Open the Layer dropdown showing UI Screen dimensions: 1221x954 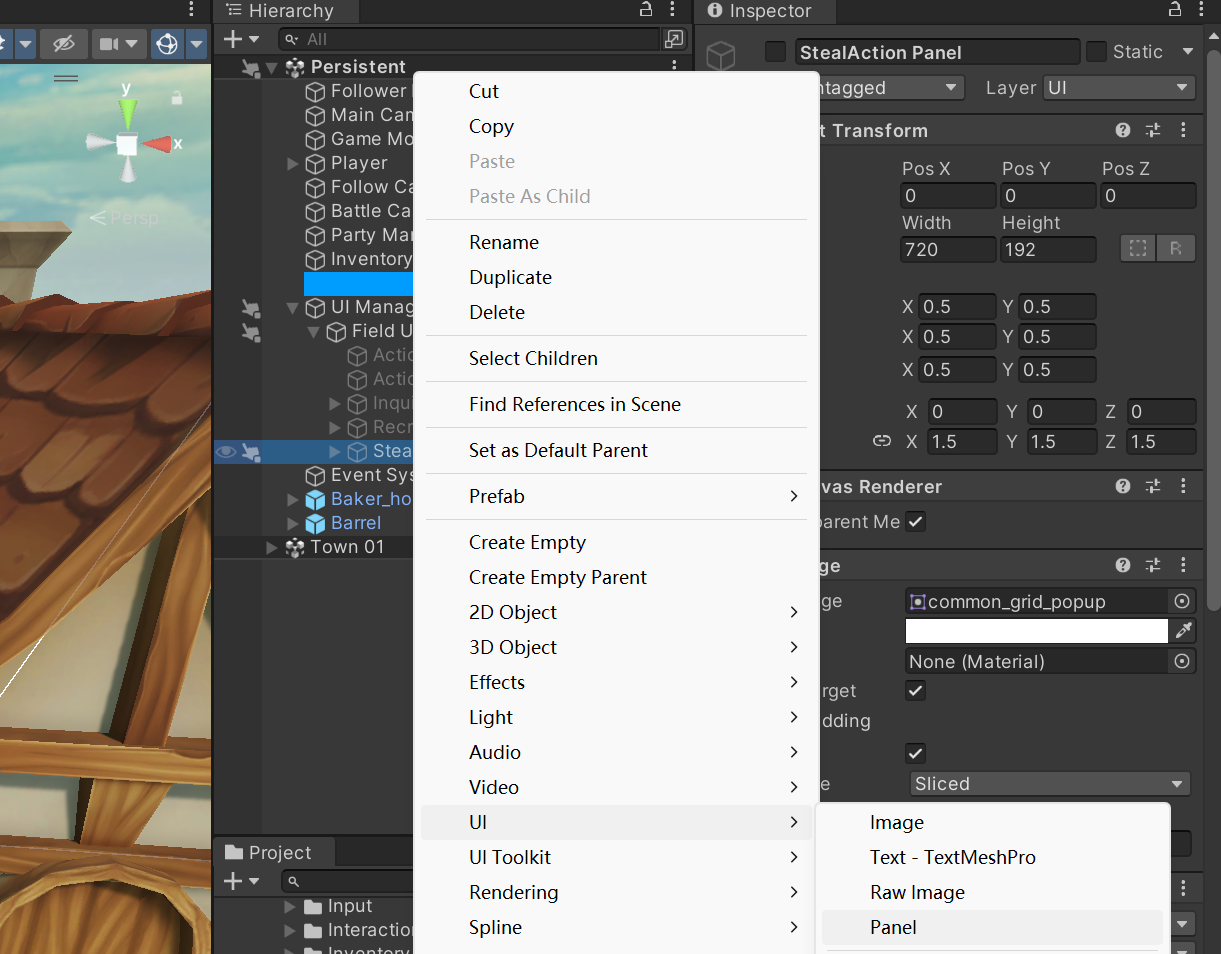[x=1119, y=88]
